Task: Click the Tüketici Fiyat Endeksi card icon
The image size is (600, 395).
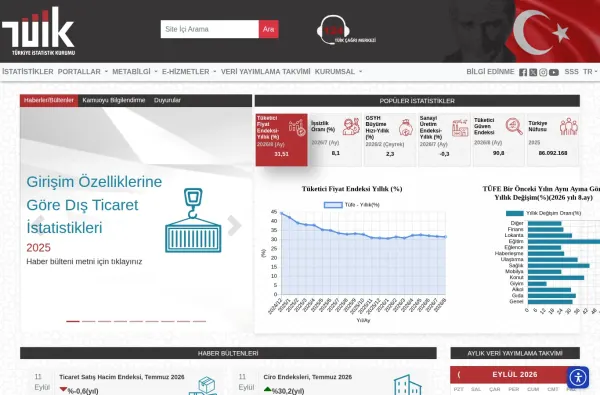Action: coord(297,127)
